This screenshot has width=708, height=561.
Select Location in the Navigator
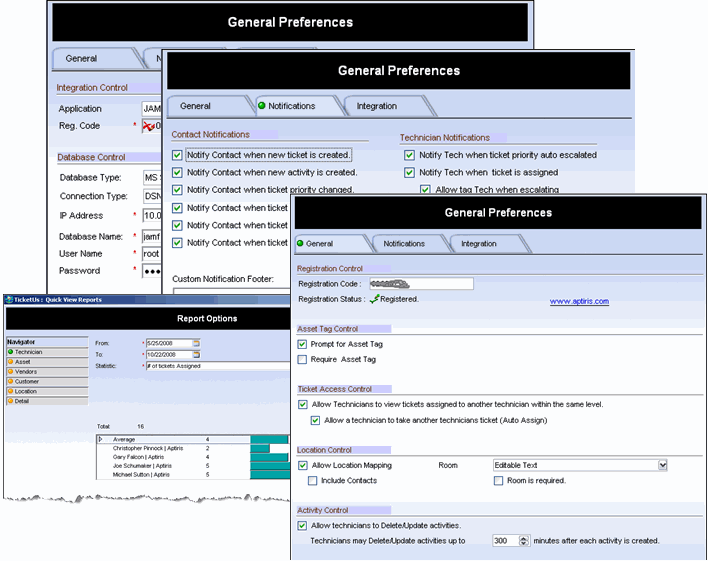pos(27,391)
